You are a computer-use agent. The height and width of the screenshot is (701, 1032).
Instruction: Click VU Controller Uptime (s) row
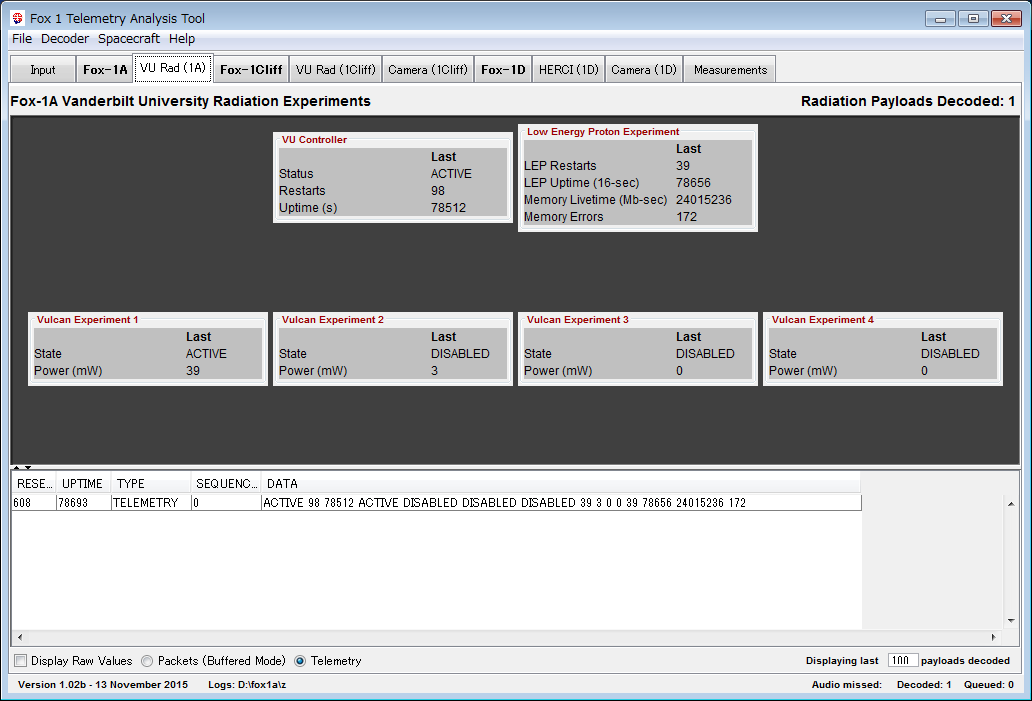coord(393,208)
